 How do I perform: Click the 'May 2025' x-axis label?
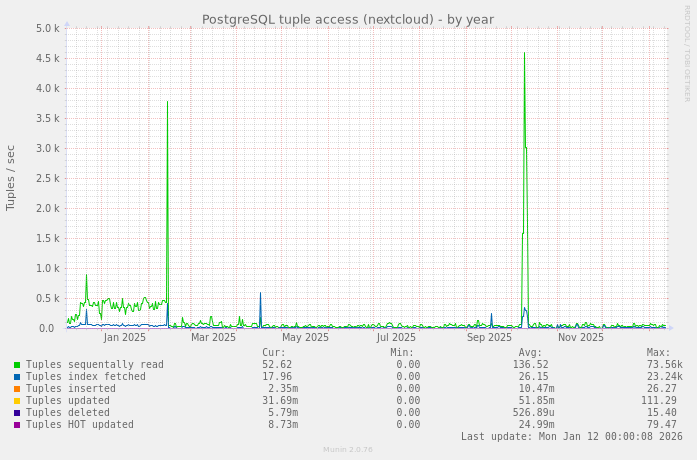pos(305,337)
